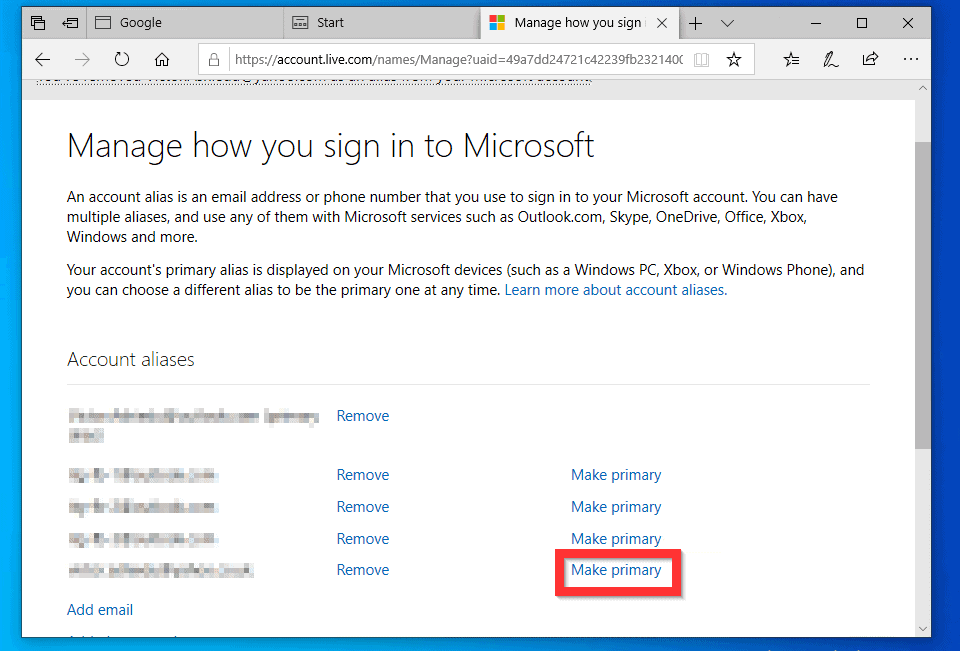Expand the tab previews chevron
960x651 pixels.
[727, 23]
